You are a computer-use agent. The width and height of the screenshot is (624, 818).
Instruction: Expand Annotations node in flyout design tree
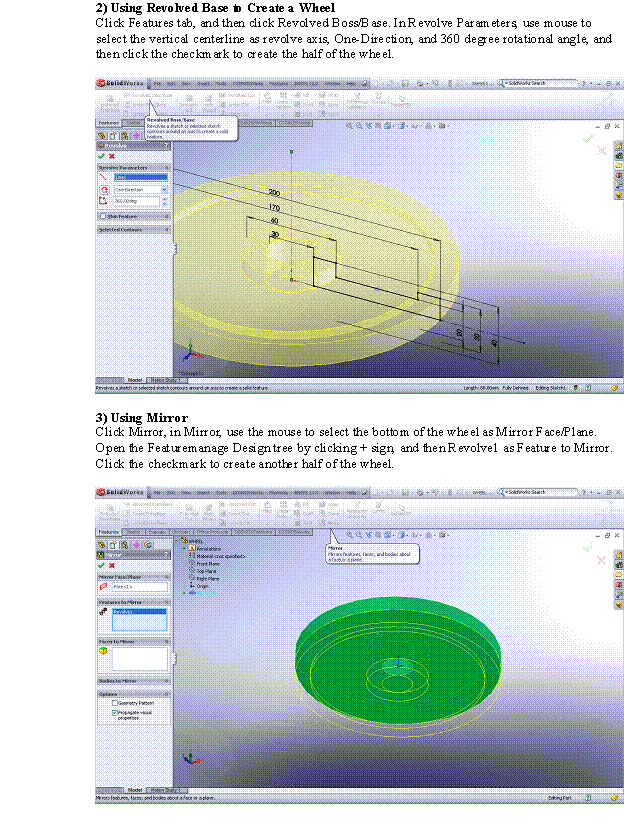point(184,548)
